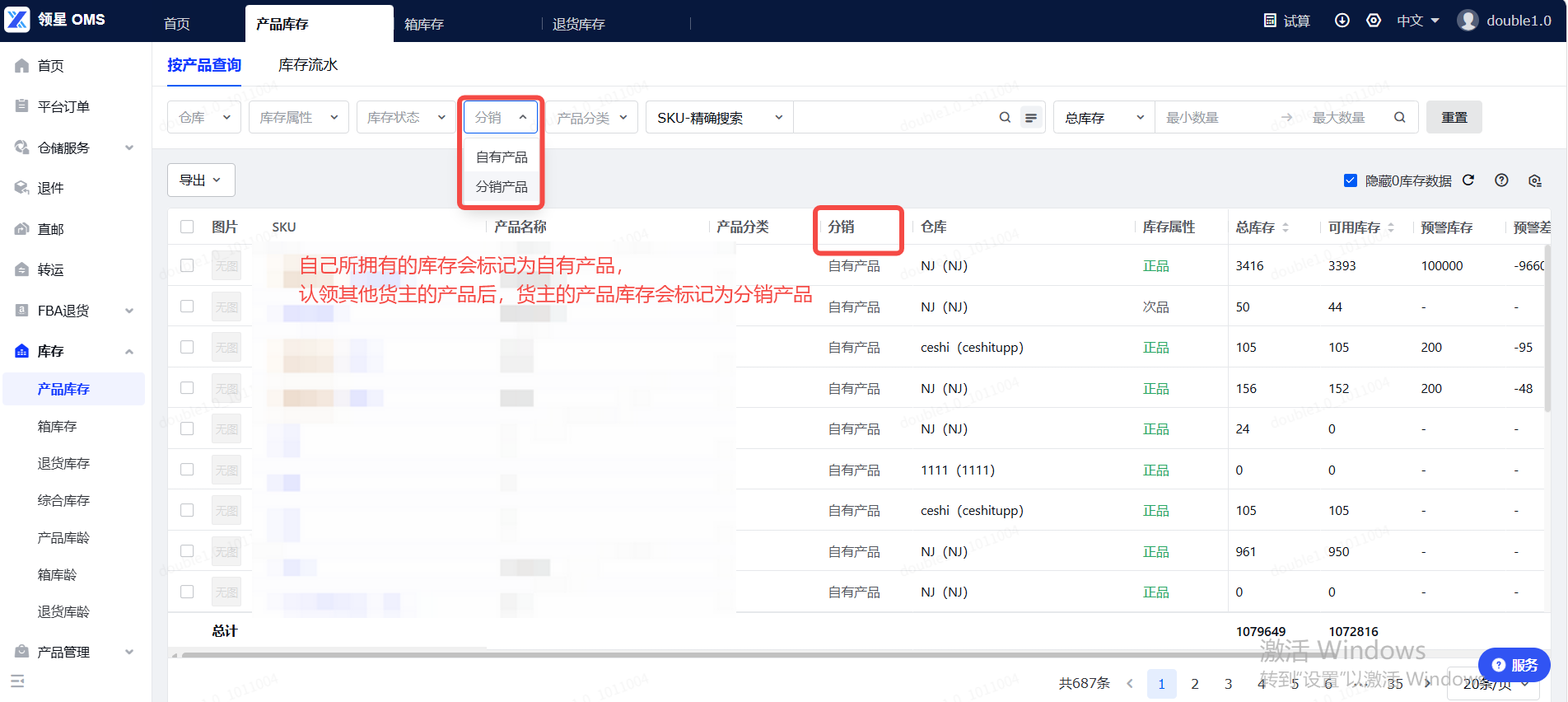Uncheck 隐藏0库存数据 checkbox
Image resolution: width=1568 pixels, height=702 pixels.
pos(1351,180)
